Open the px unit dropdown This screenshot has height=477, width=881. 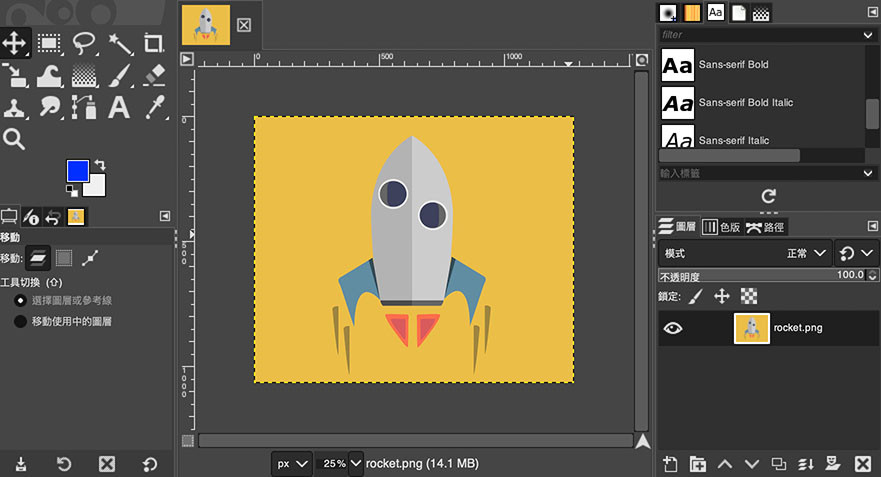click(x=291, y=464)
